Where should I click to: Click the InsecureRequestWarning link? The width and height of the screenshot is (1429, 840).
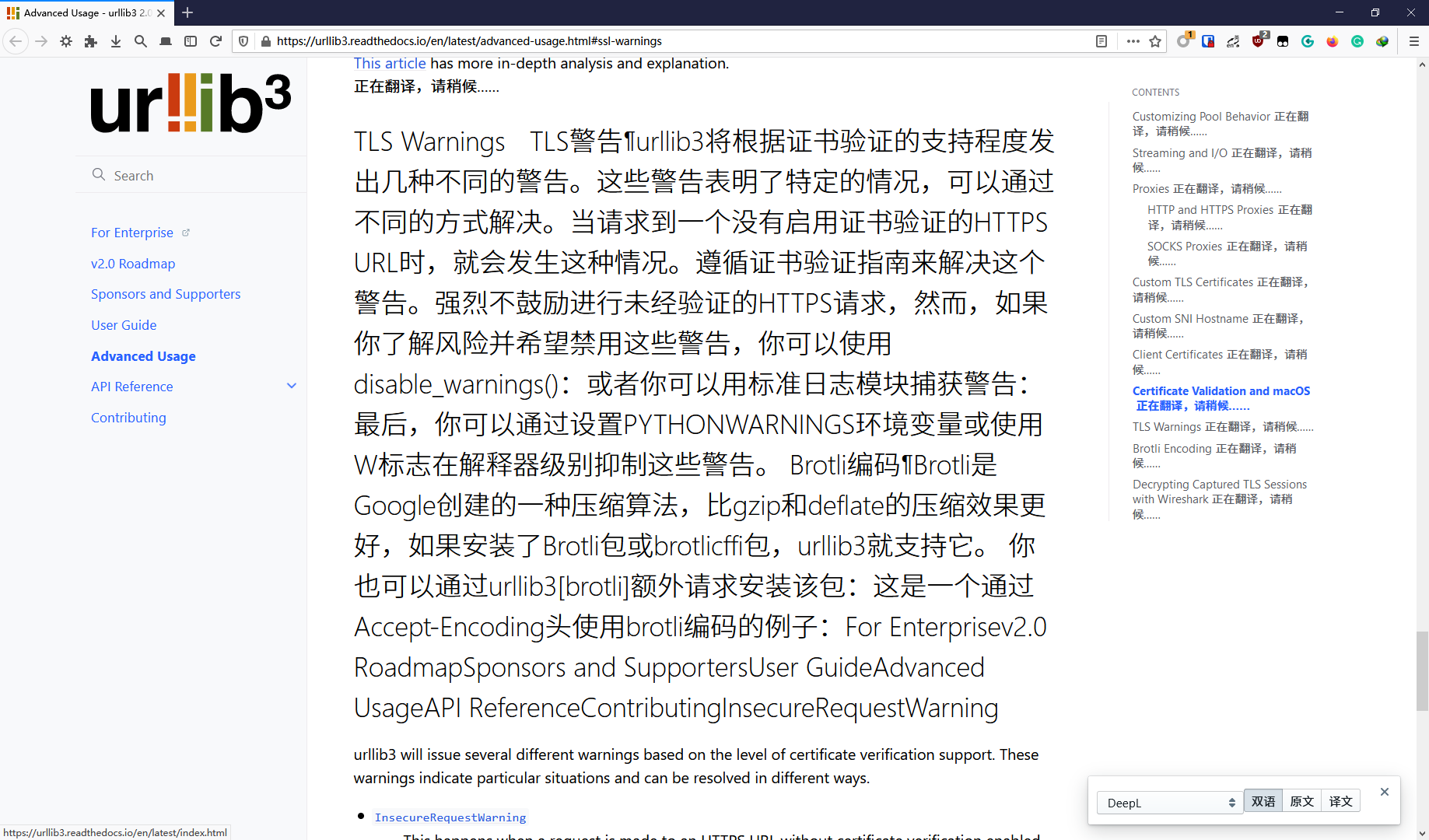click(450, 817)
